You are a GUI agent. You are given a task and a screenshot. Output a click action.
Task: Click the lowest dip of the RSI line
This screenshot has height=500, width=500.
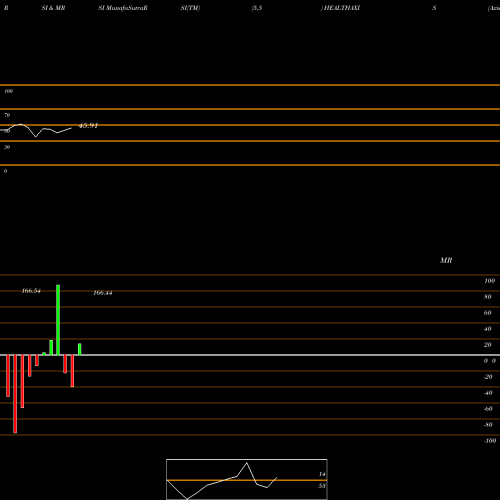coord(36,137)
